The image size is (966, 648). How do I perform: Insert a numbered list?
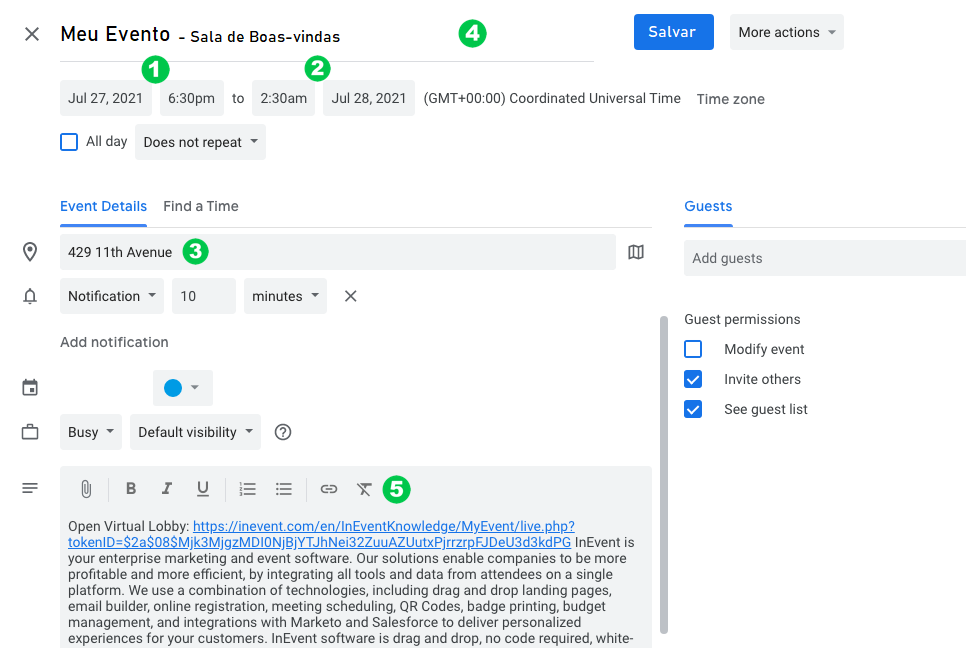[x=248, y=489]
